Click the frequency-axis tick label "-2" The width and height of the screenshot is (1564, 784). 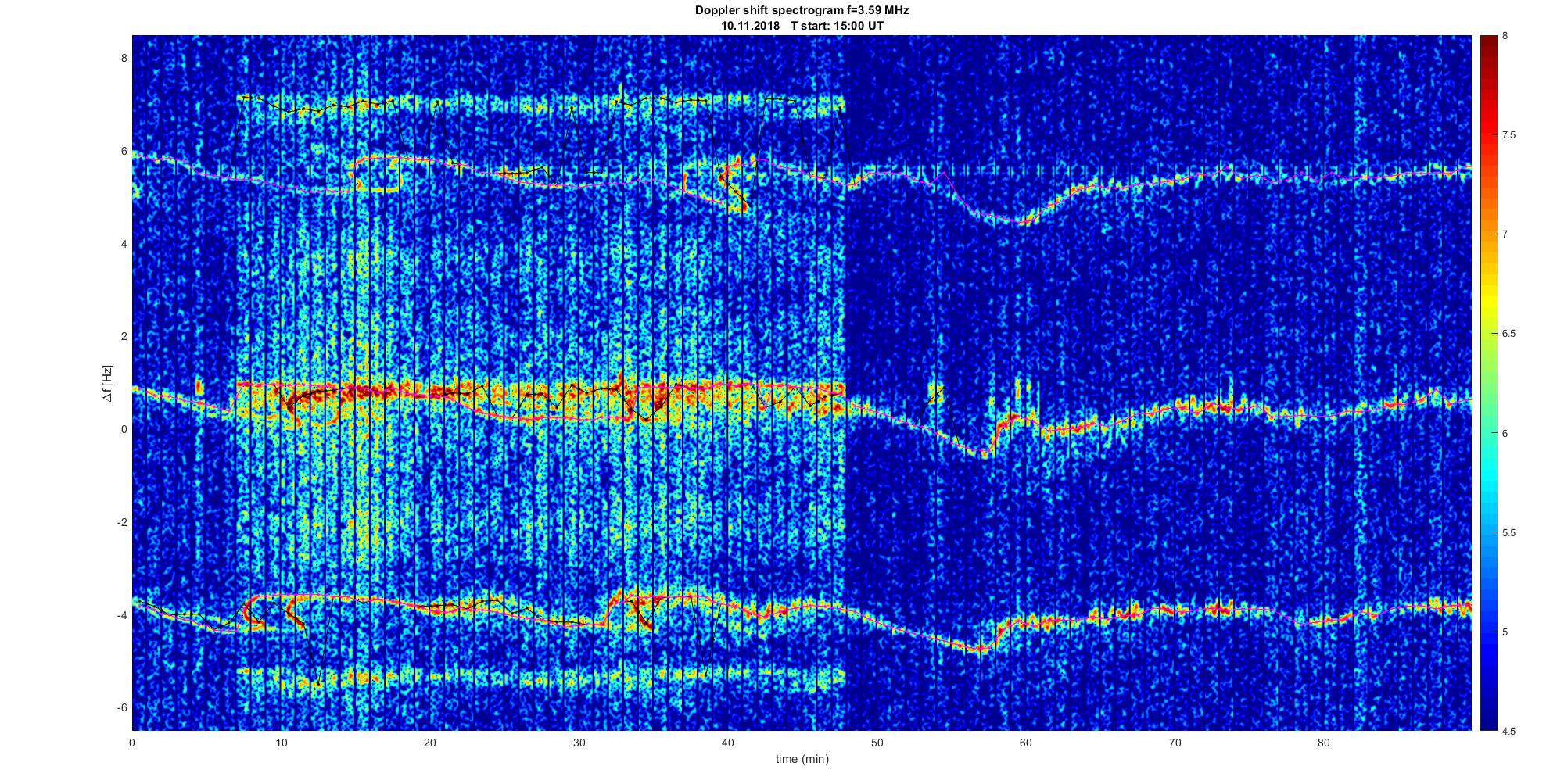point(120,522)
